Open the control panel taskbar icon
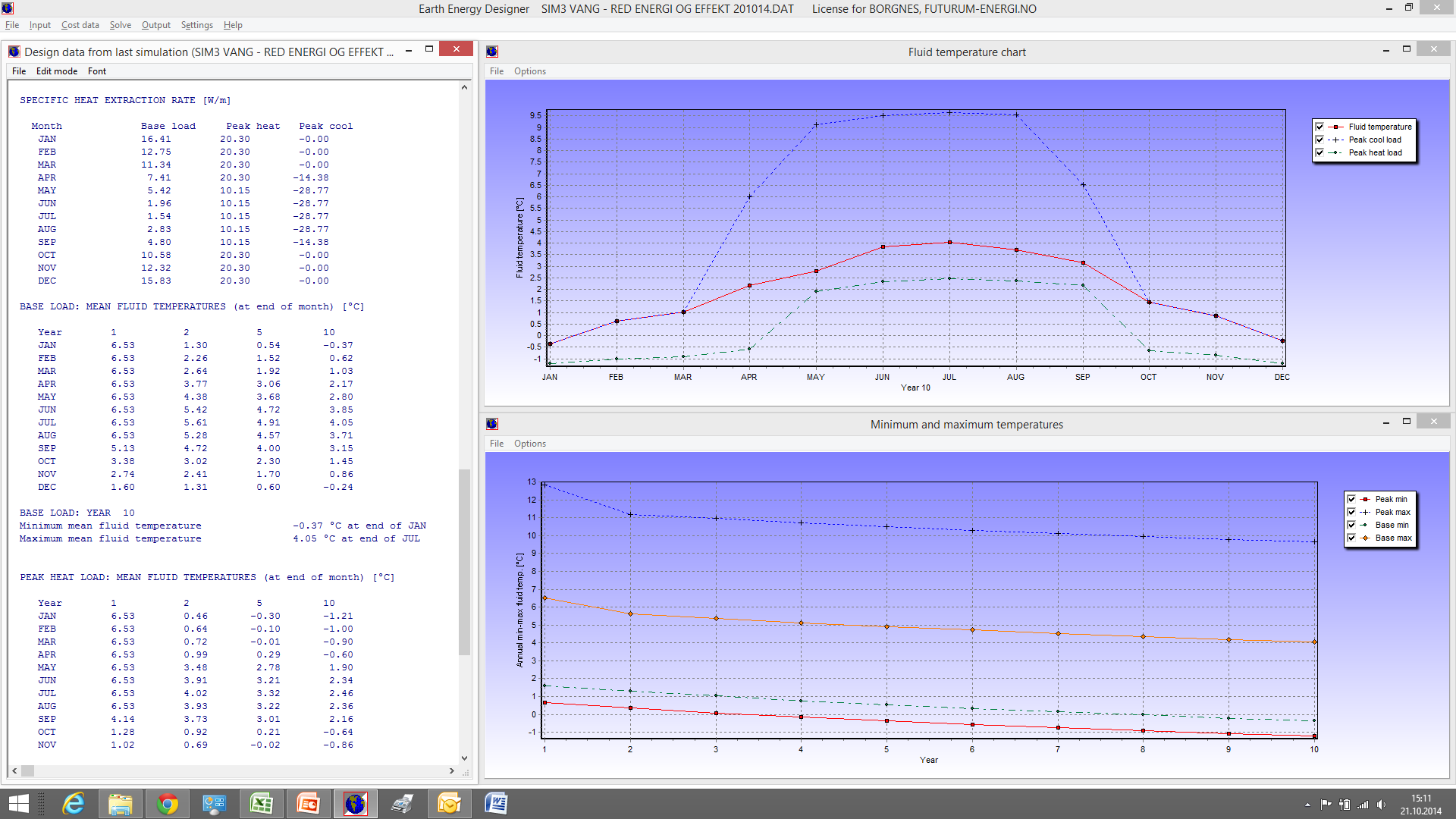This screenshot has width=1456, height=819. 214,804
